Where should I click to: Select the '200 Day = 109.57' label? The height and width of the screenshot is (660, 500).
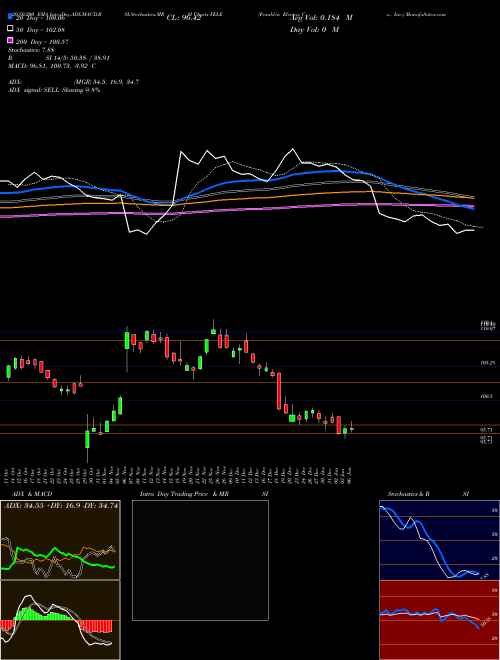tap(42, 42)
